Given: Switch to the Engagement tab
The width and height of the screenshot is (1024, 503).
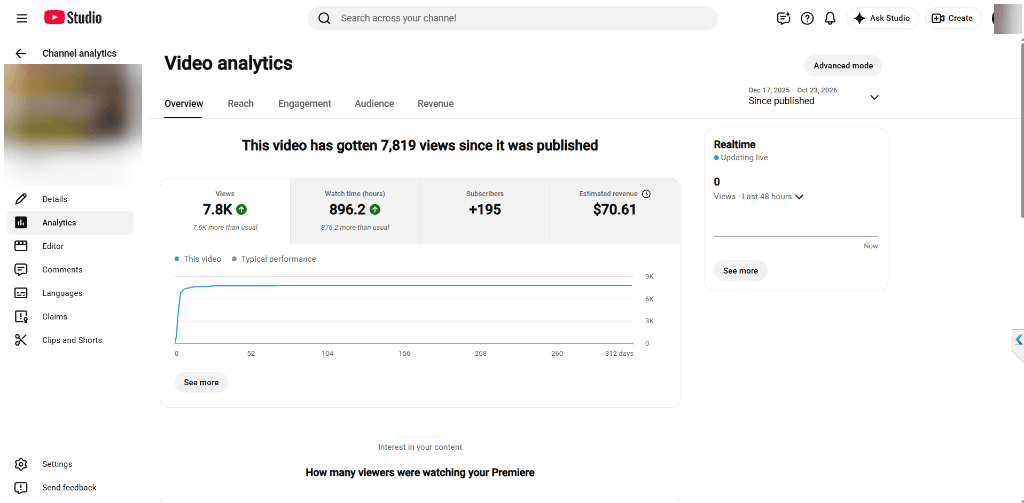Looking at the screenshot, I should pyautogui.click(x=304, y=103).
